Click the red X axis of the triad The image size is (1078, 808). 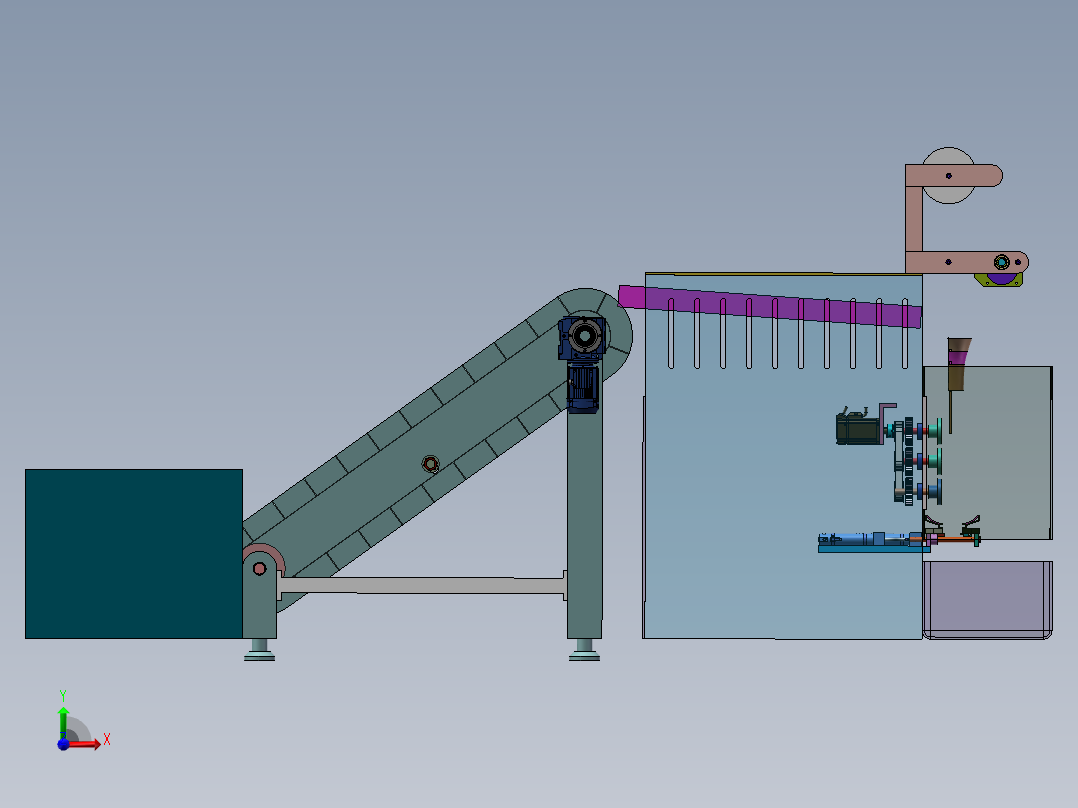coord(84,743)
